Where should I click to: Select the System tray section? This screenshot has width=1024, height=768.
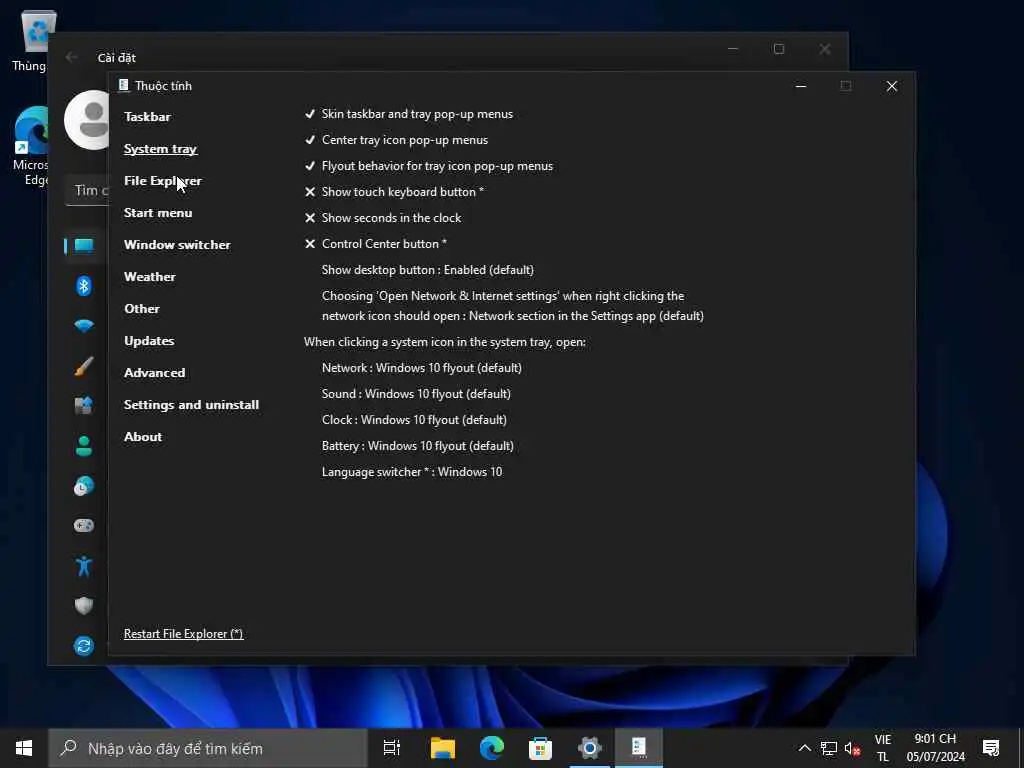coord(160,149)
